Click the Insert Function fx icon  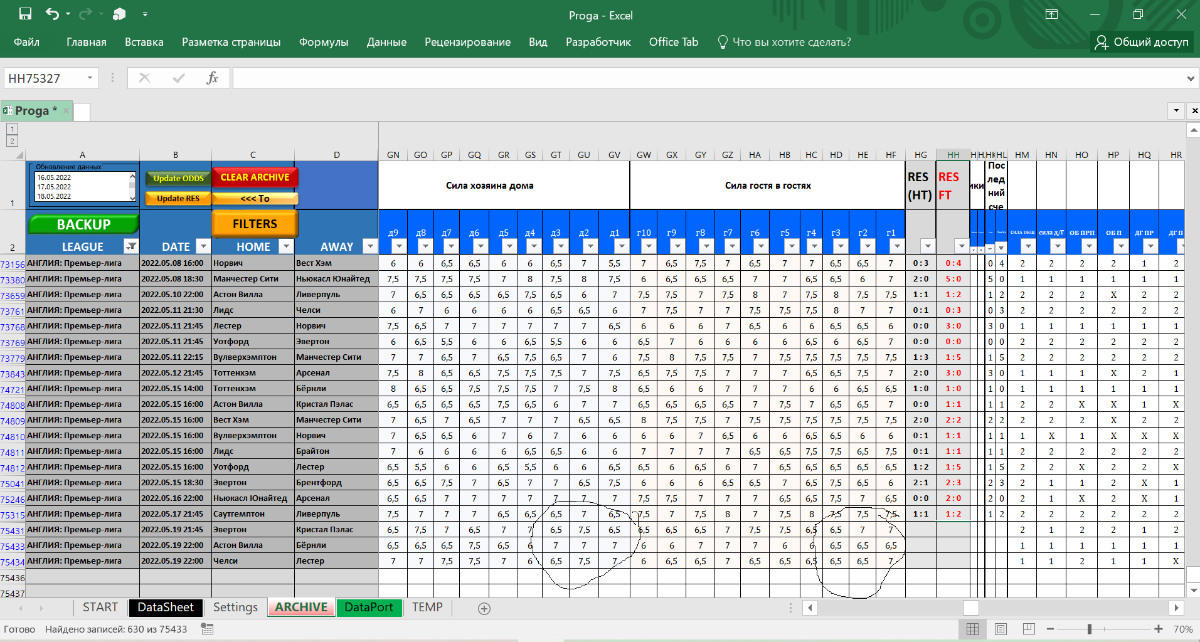point(212,78)
